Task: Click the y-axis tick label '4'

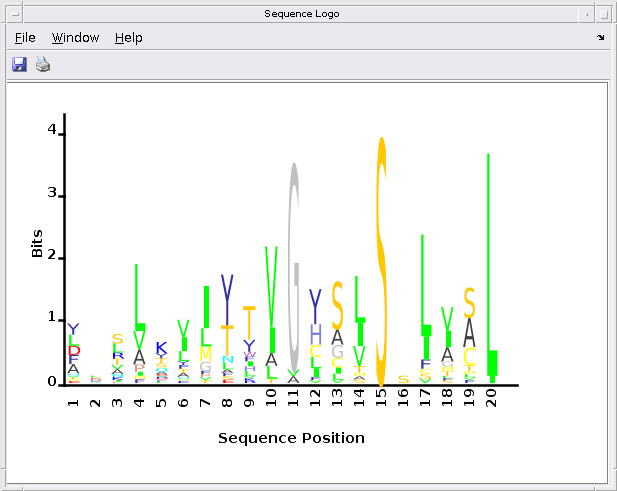Action: tap(52, 129)
